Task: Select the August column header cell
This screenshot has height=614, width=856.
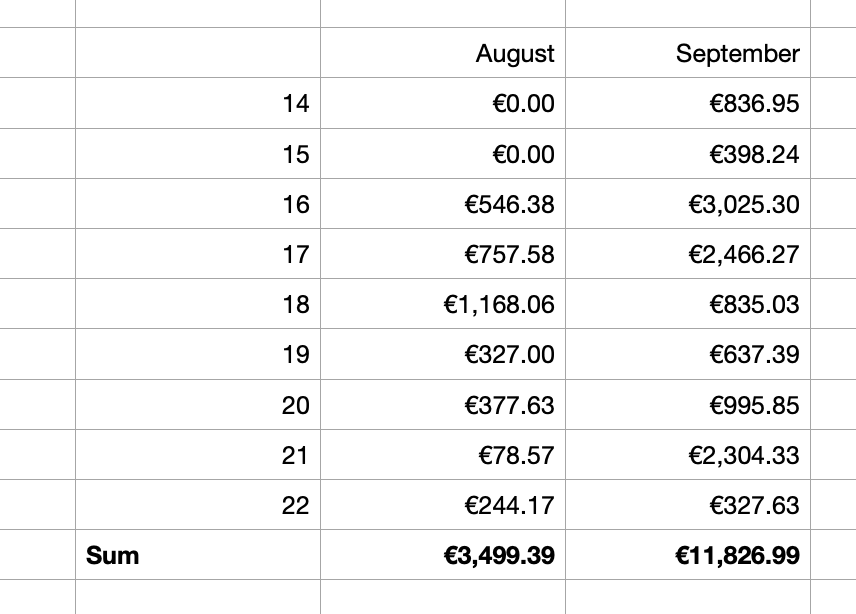Action: pyautogui.click(x=443, y=52)
